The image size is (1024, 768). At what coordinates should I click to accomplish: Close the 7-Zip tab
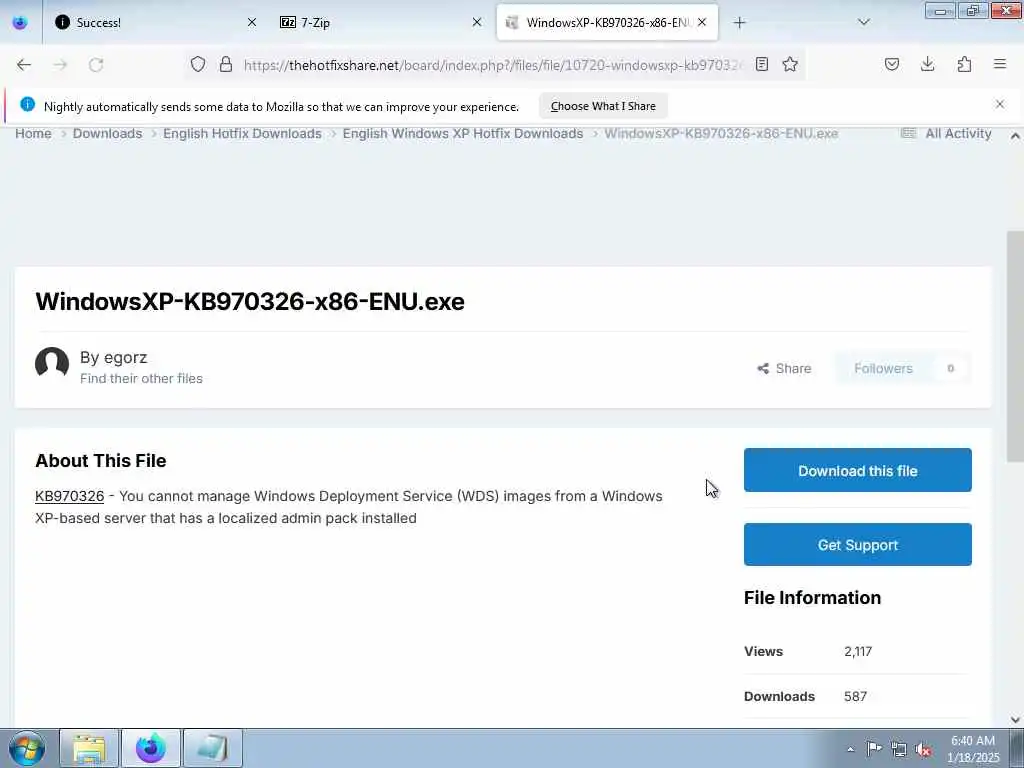point(477,22)
